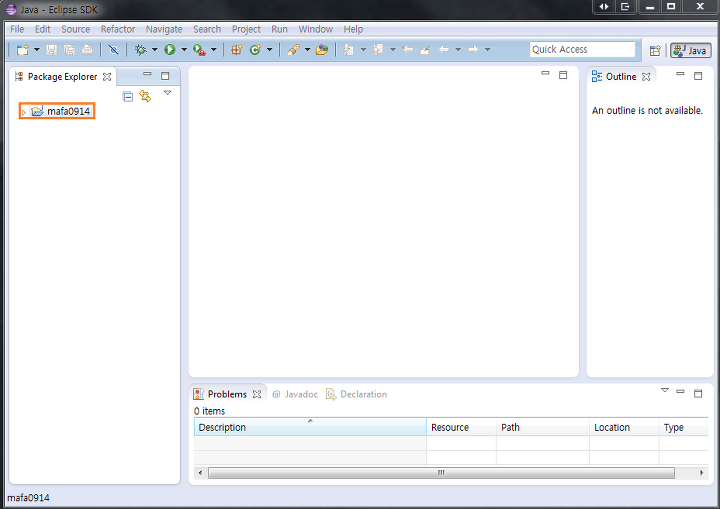Screen dimensions: 720x509
Task: Minimize the editor area
Action: pos(545,73)
